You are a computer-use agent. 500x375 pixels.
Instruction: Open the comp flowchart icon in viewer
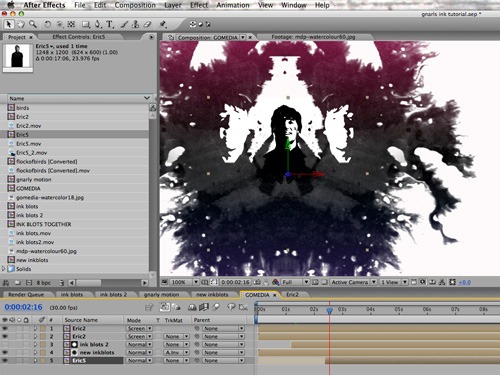click(x=442, y=282)
